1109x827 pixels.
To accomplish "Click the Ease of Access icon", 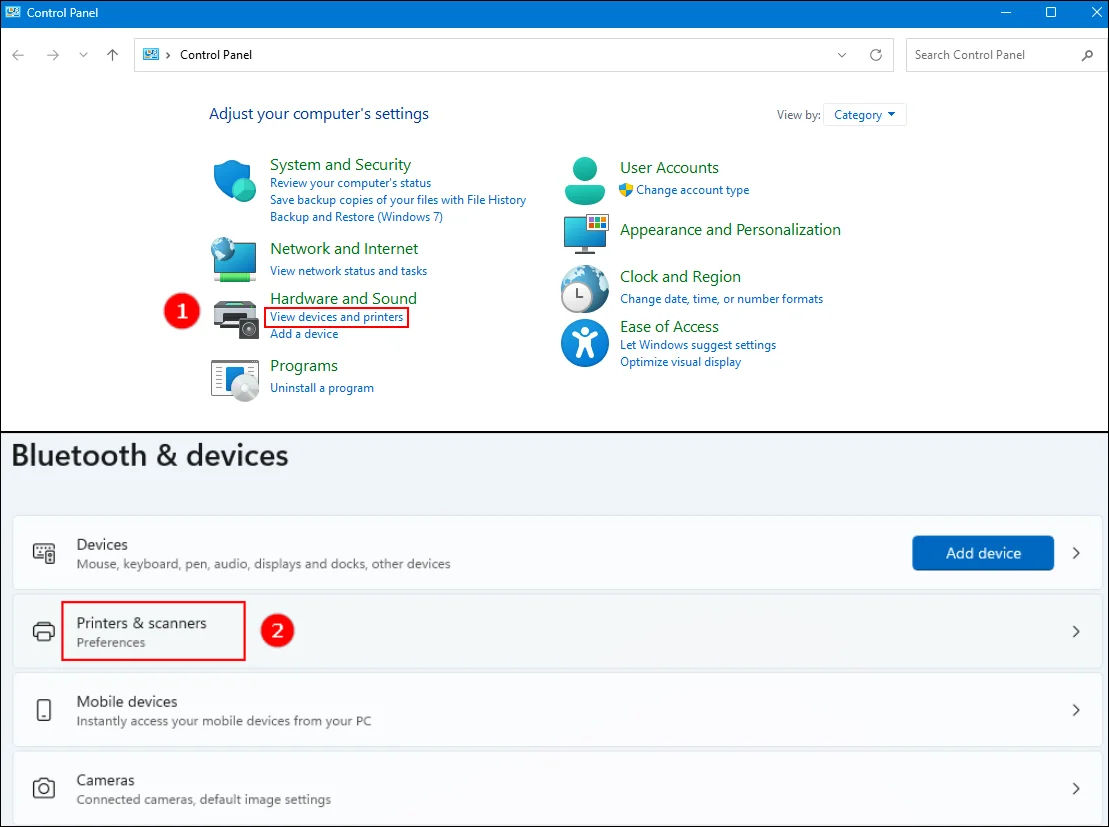I will click(585, 343).
